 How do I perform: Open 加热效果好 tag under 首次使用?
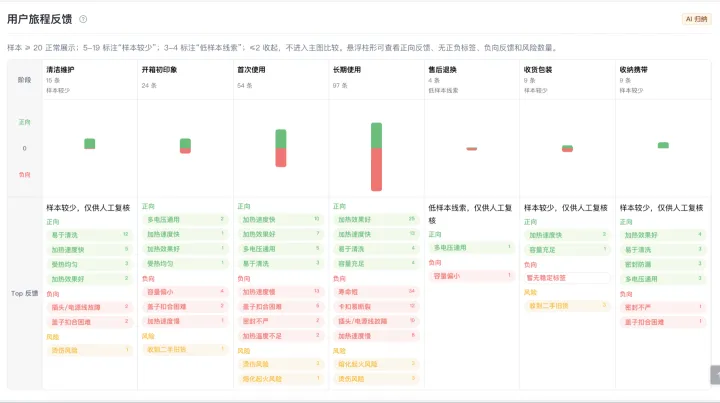coord(281,234)
